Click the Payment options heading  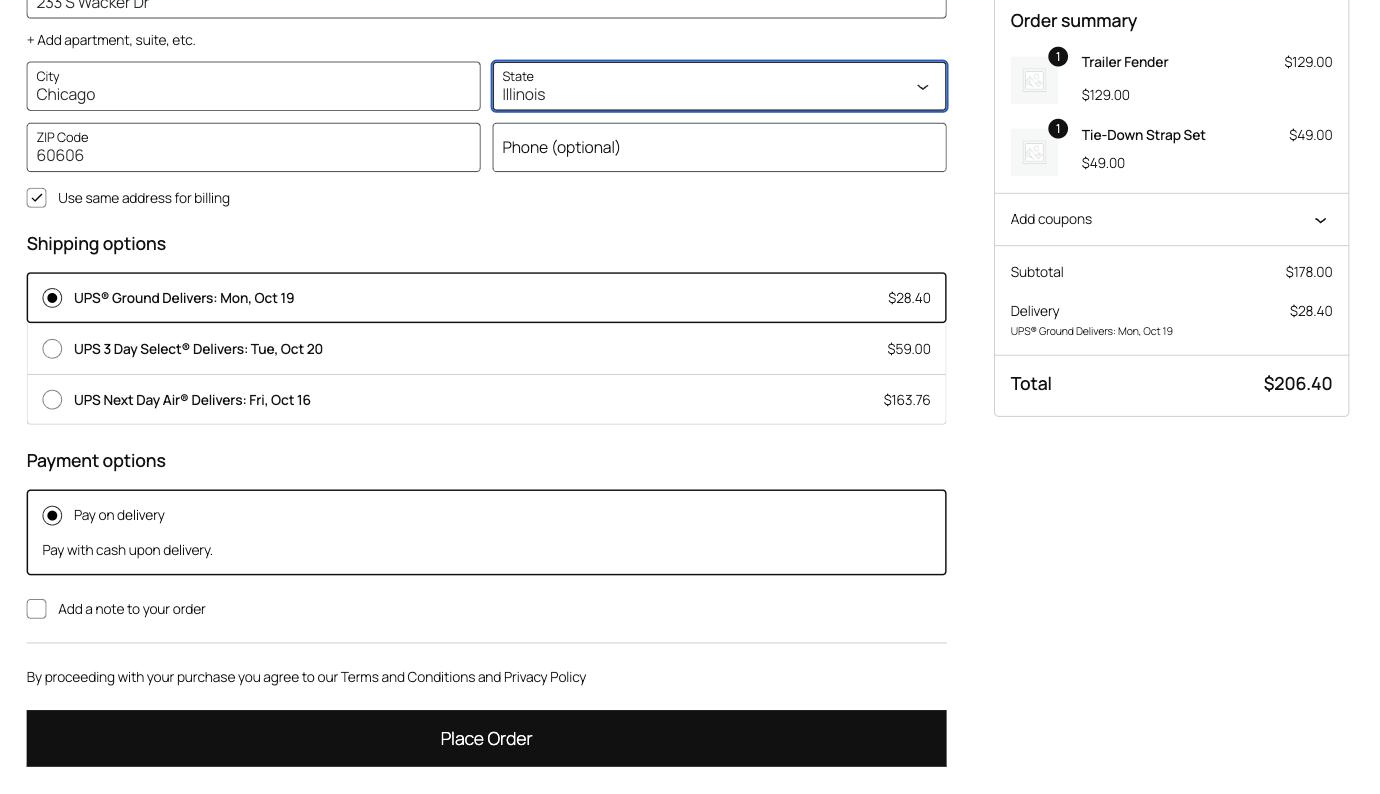click(x=96, y=461)
